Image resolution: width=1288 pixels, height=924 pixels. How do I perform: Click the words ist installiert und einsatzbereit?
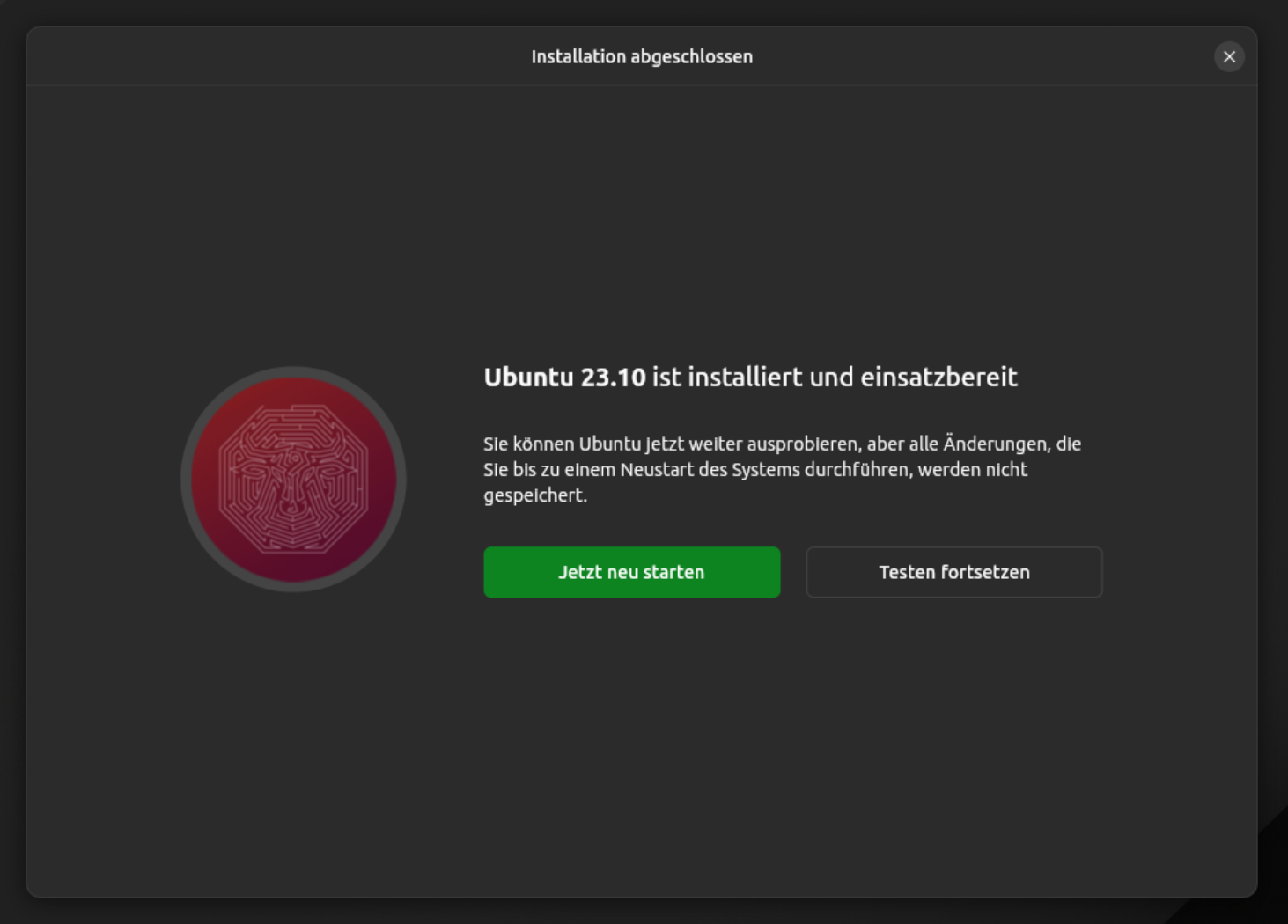(834, 378)
